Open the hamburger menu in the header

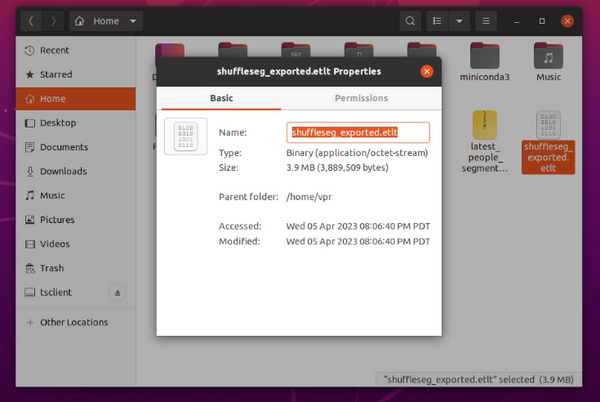pyautogui.click(x=486, y=20)
